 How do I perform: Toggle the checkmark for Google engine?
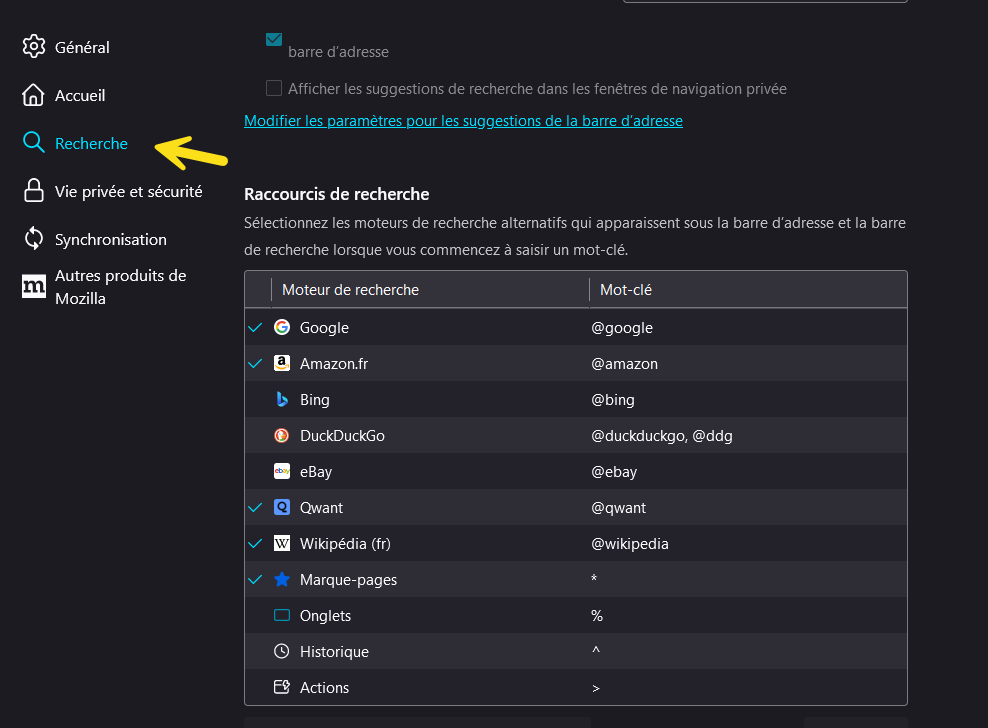tap(256, 328)
